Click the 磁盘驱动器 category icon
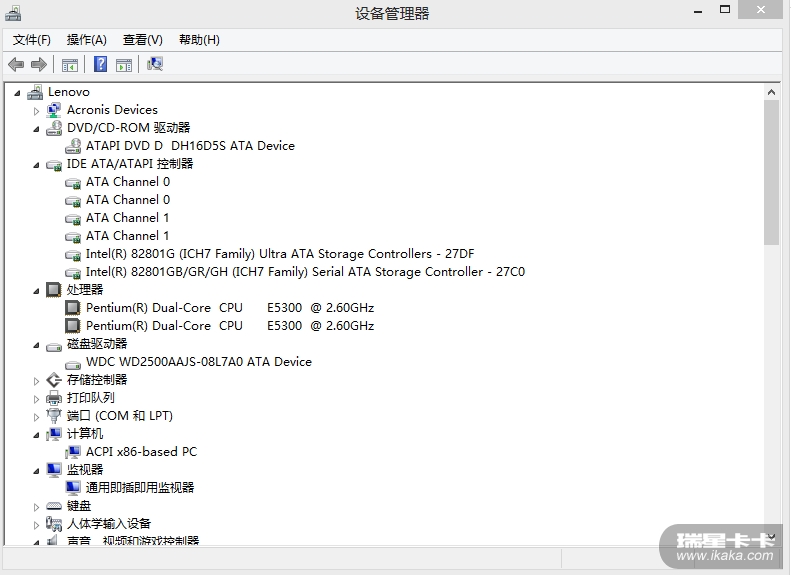791x575 pixels. [54, 347]
